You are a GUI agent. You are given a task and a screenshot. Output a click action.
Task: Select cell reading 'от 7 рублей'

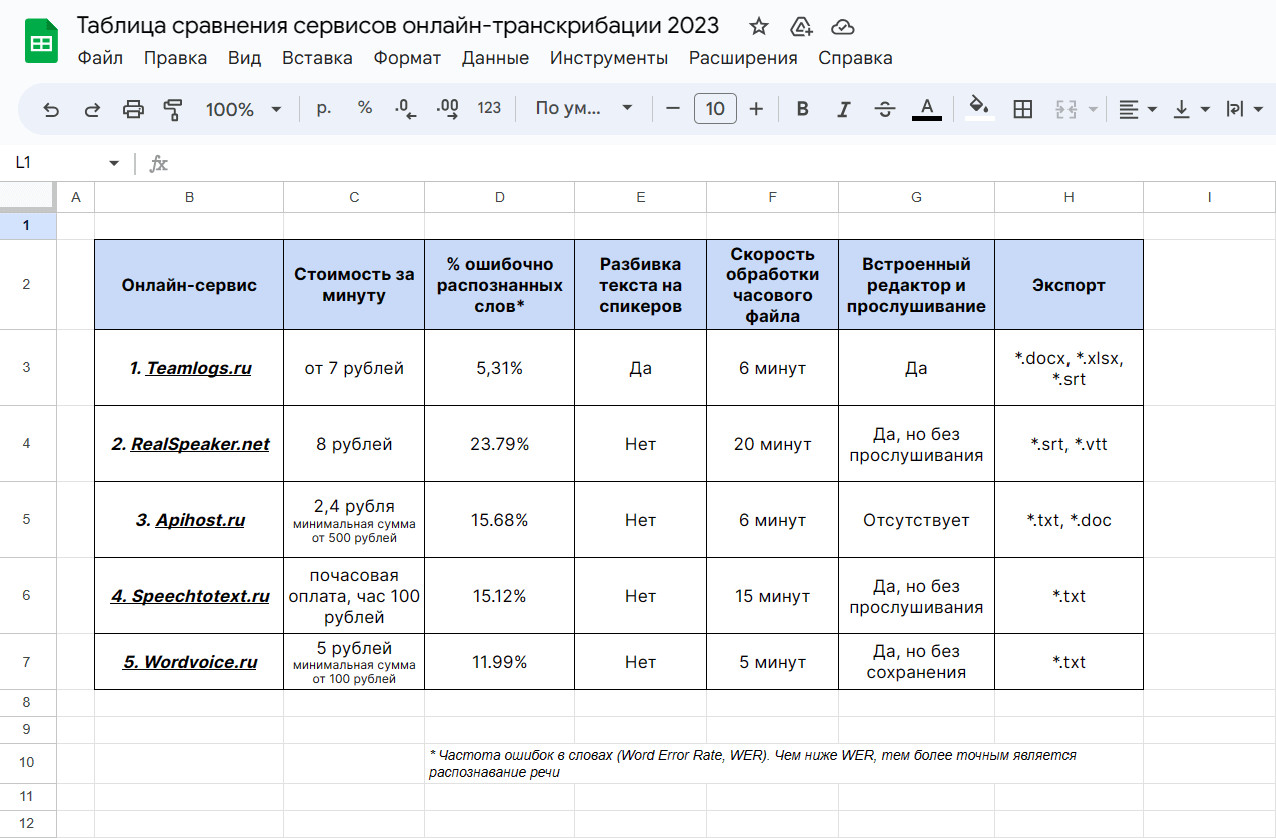[354, 368]
